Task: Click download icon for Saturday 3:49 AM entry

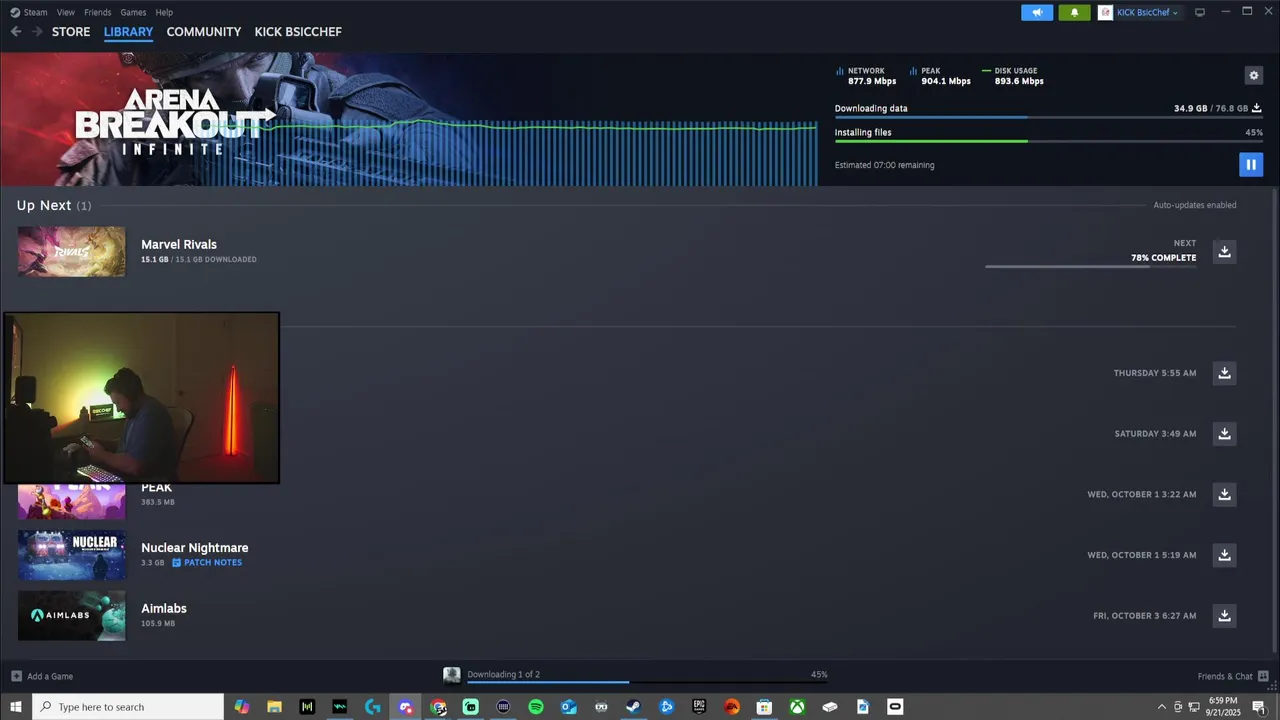Action: click(x=1224, y=434)
